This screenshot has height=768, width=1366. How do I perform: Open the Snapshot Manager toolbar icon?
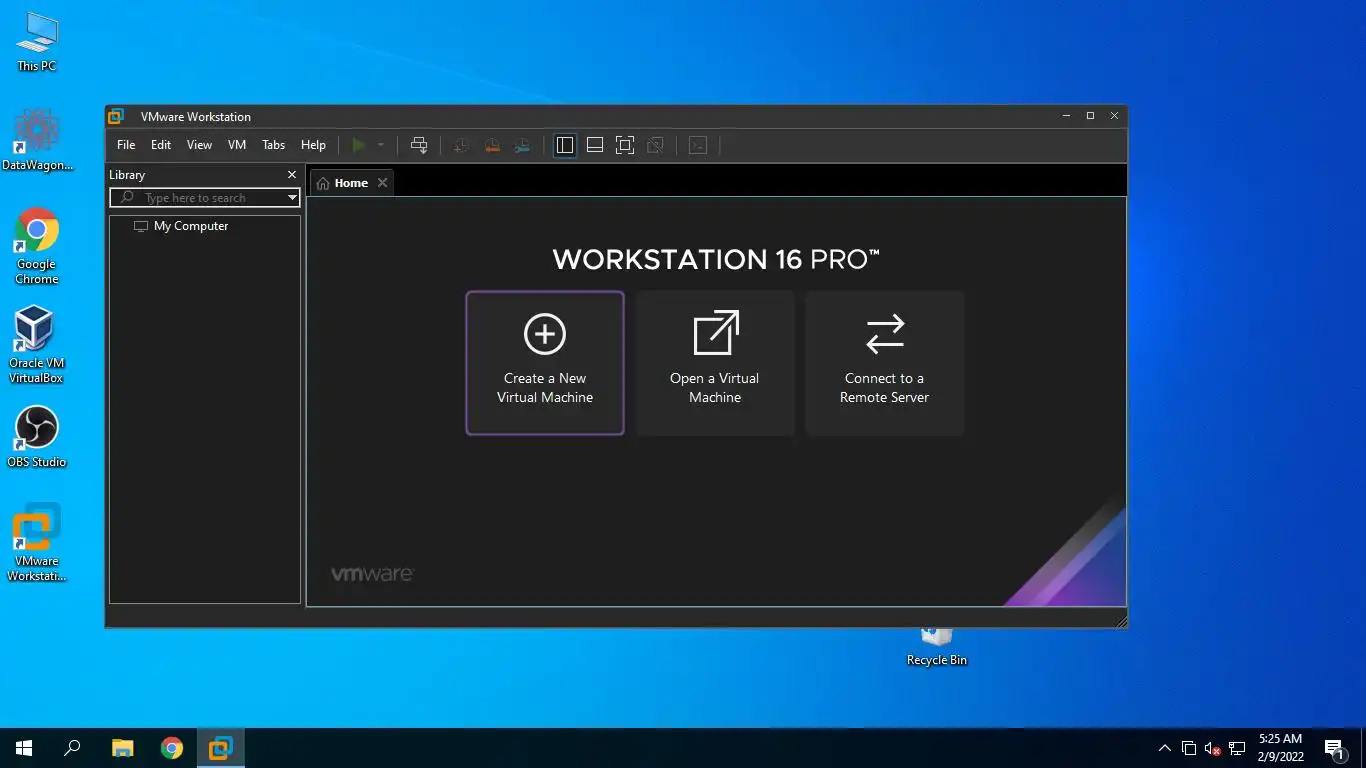(x=522, y=145)
